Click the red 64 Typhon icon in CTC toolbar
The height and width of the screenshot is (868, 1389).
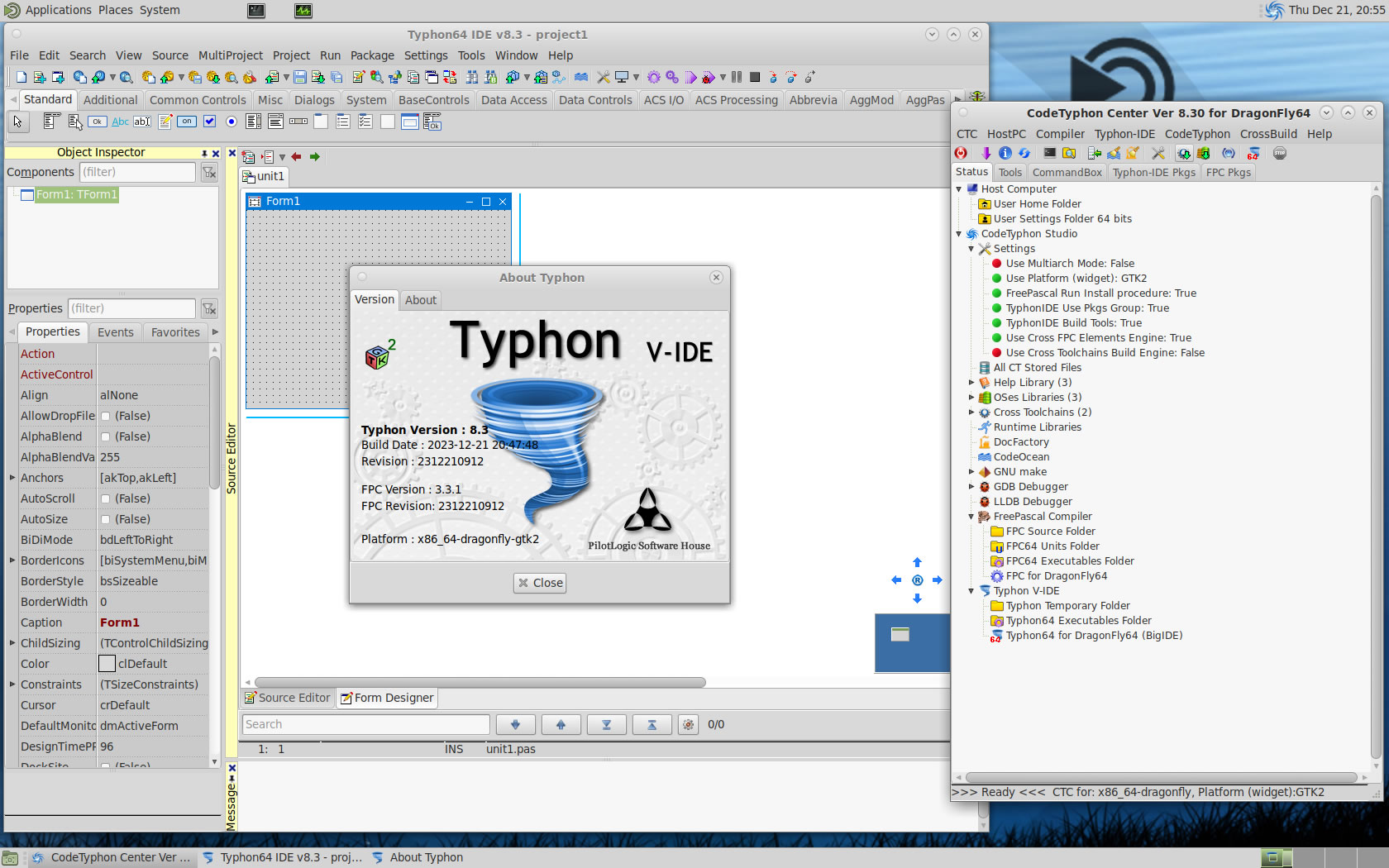coord(1253,153)
